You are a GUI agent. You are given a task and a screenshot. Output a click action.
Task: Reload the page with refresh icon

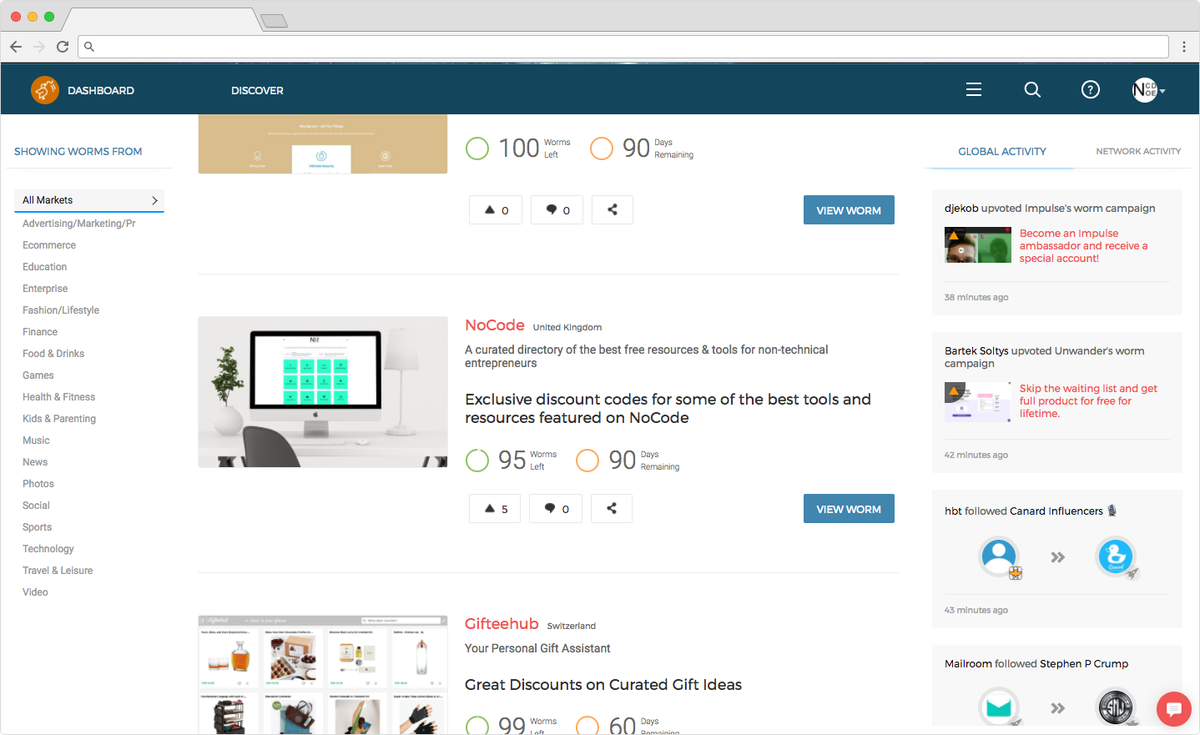(x=62, y=46)
